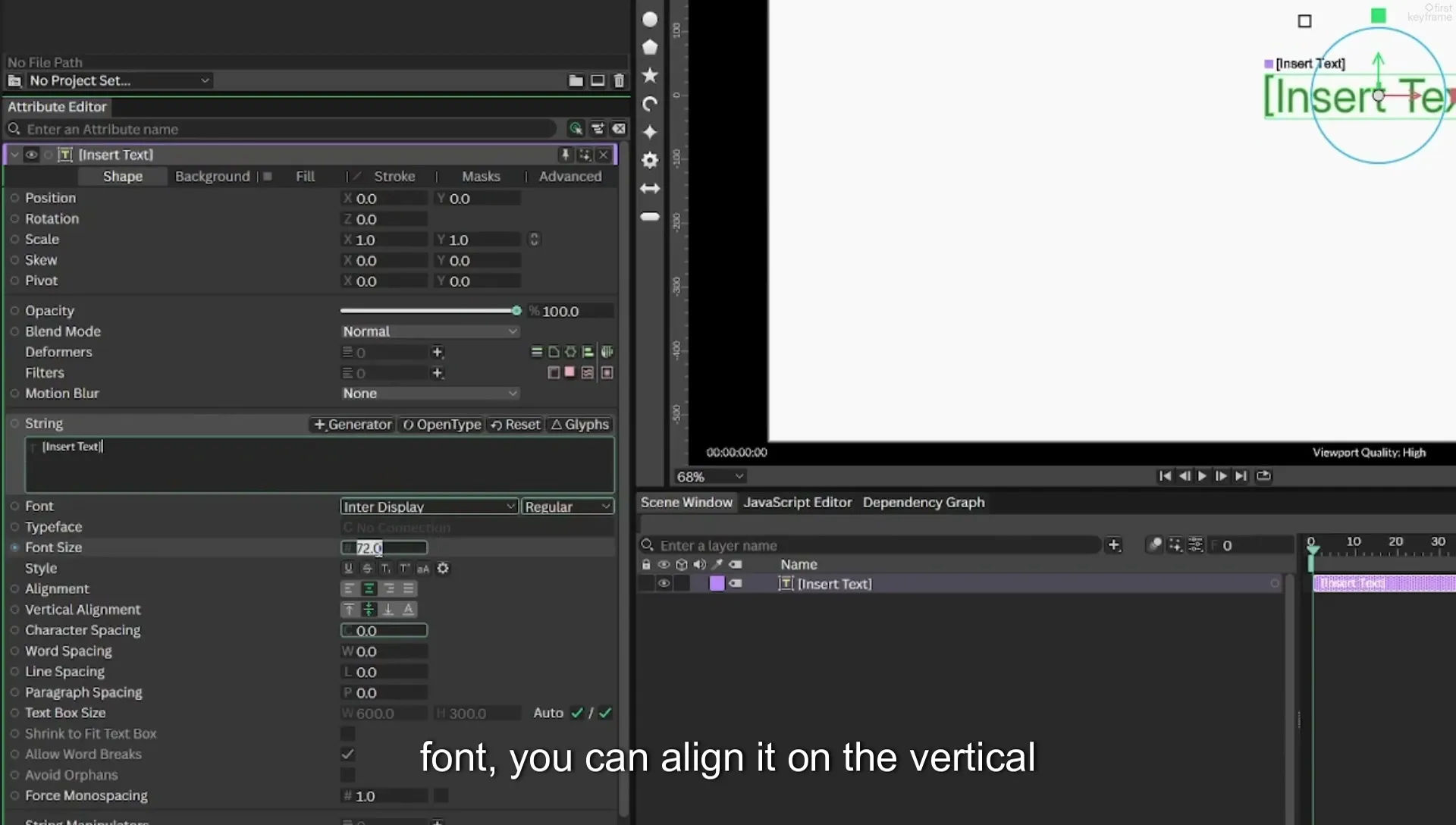1456x825 pixels.
Task: Open the Style settings gear
Action: pos(444,568)
